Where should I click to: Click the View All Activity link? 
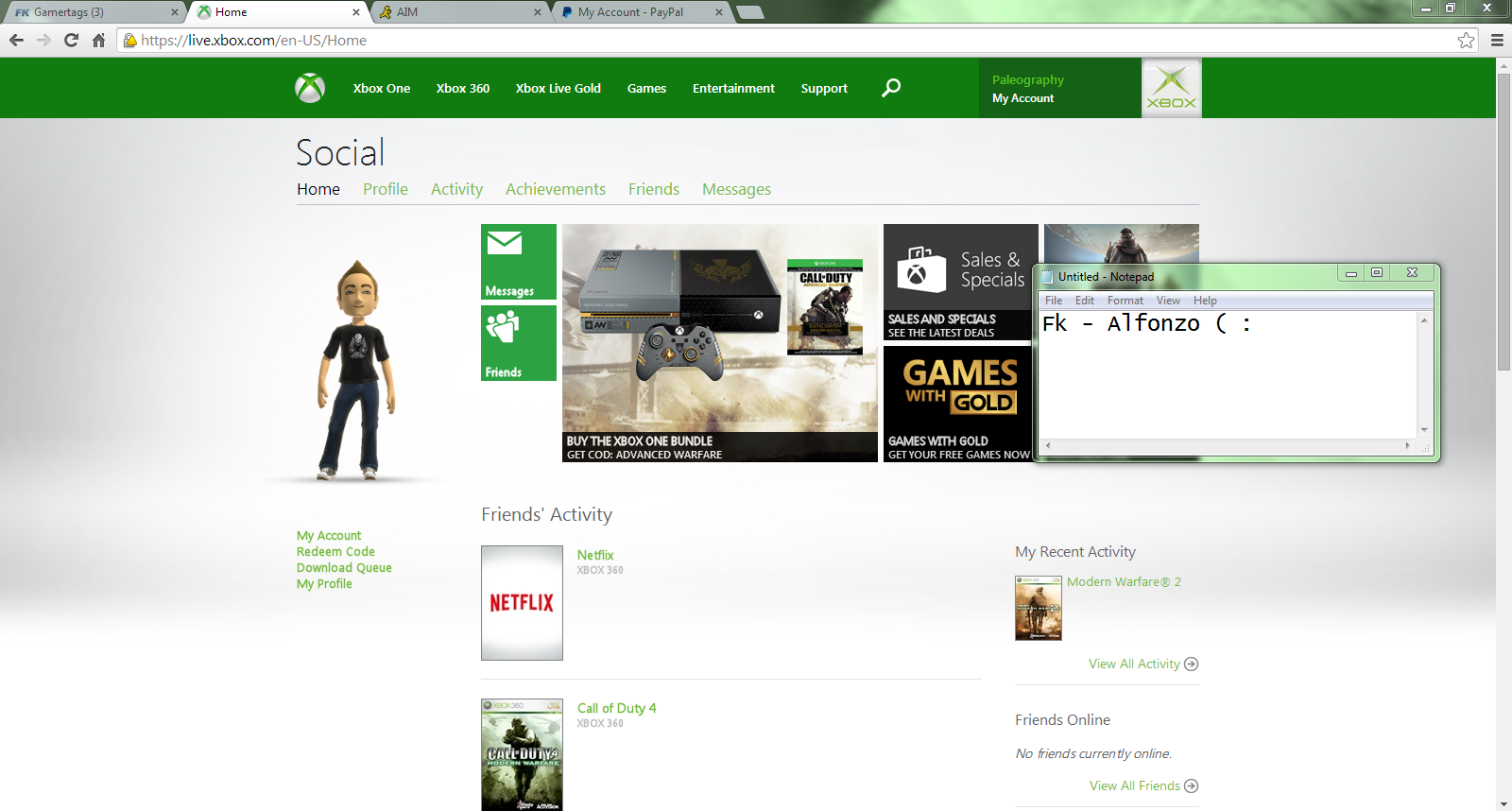[1134, 664]
